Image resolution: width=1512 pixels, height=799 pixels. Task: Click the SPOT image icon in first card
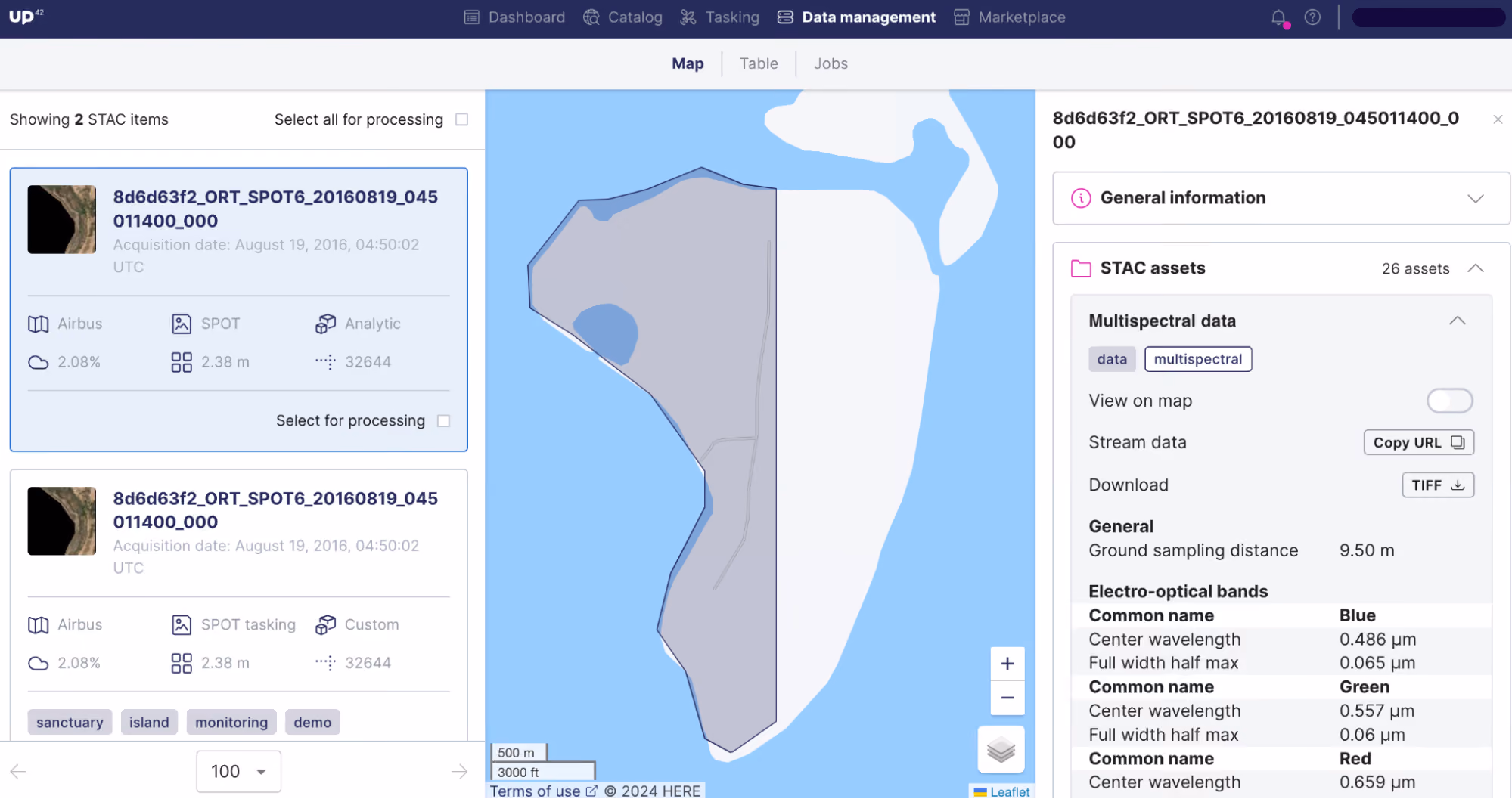[182, 324]
